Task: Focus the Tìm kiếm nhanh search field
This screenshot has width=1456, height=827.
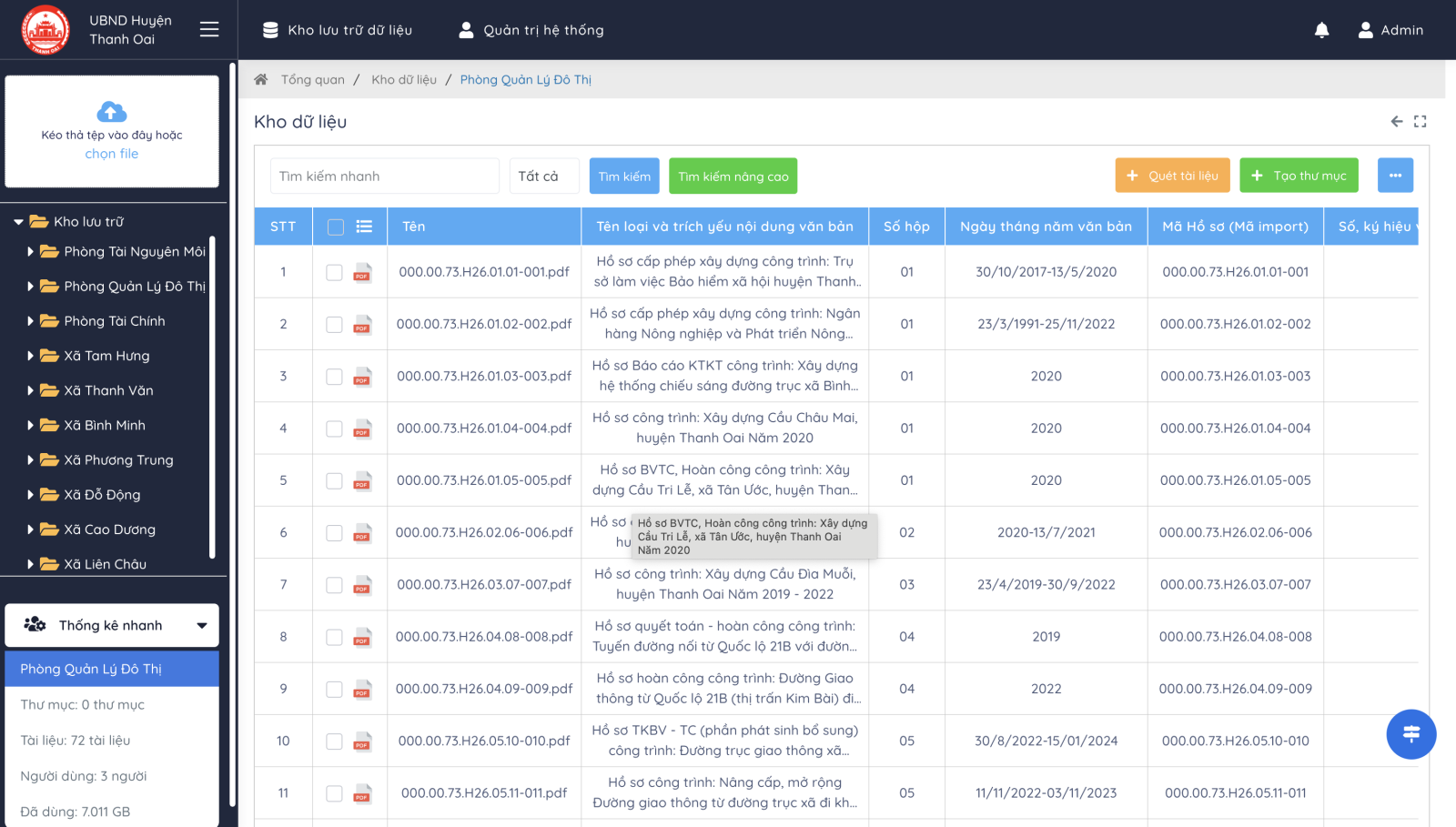Action: 385,176
